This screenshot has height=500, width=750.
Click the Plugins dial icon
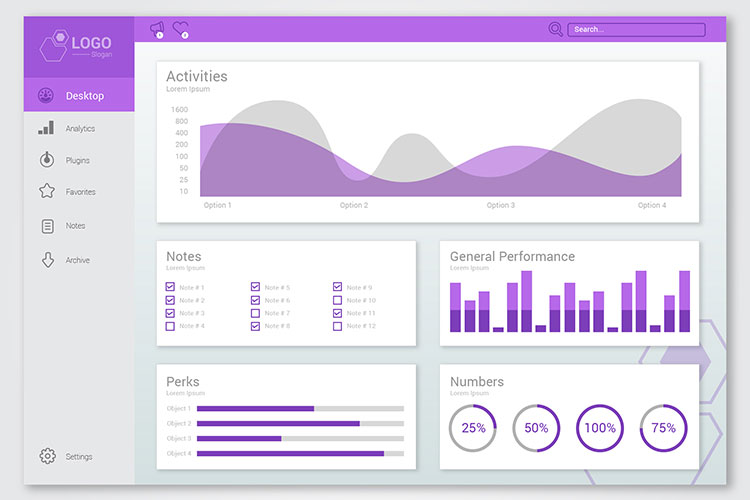tap(46, 159)
